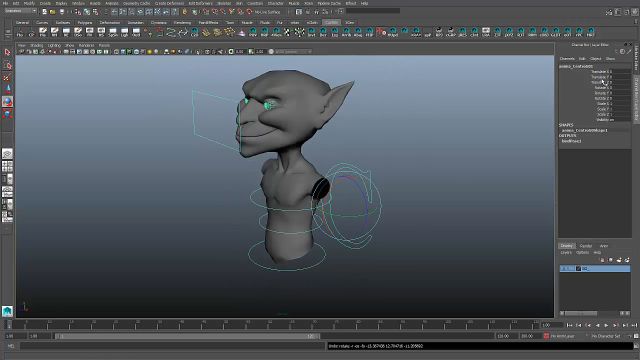Viewport: 640px width, 360px height.
Task: Select the arrow Select tool in toolbox
Action: (x=7, y=52)
